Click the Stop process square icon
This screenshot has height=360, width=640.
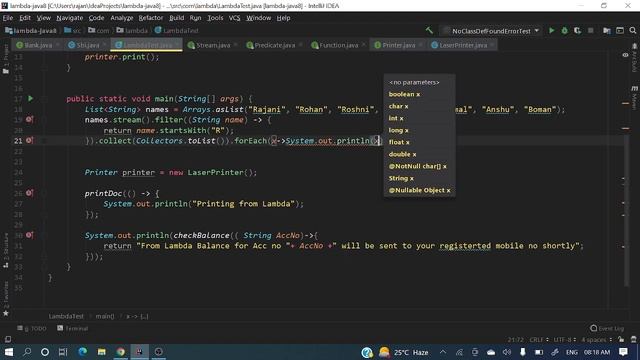coord(590,31)
